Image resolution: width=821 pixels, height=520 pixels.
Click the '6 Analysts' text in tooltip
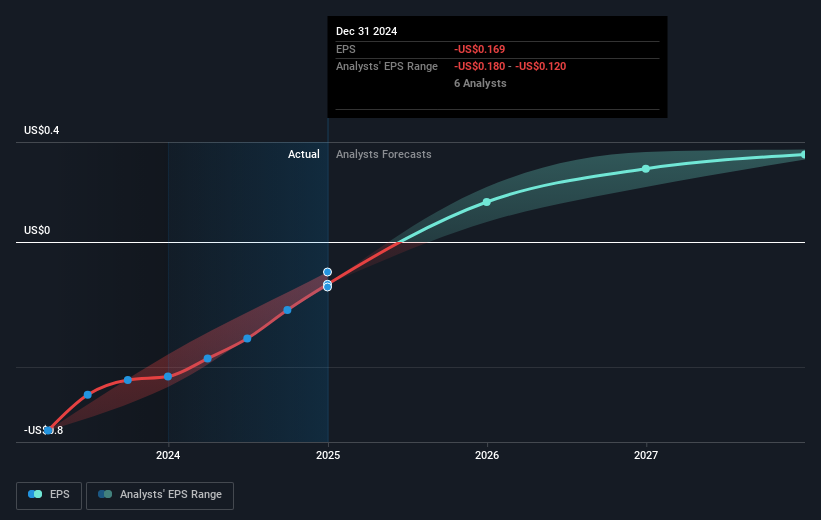click(x=480, y=83)
